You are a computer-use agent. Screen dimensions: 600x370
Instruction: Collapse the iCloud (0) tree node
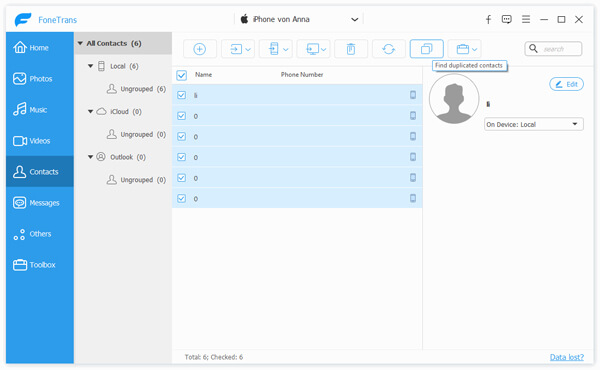click(91, 111)
